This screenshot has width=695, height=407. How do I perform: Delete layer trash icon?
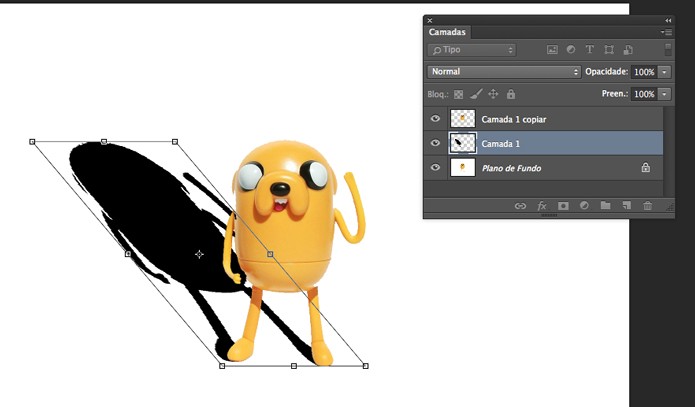tap(648, 205)
